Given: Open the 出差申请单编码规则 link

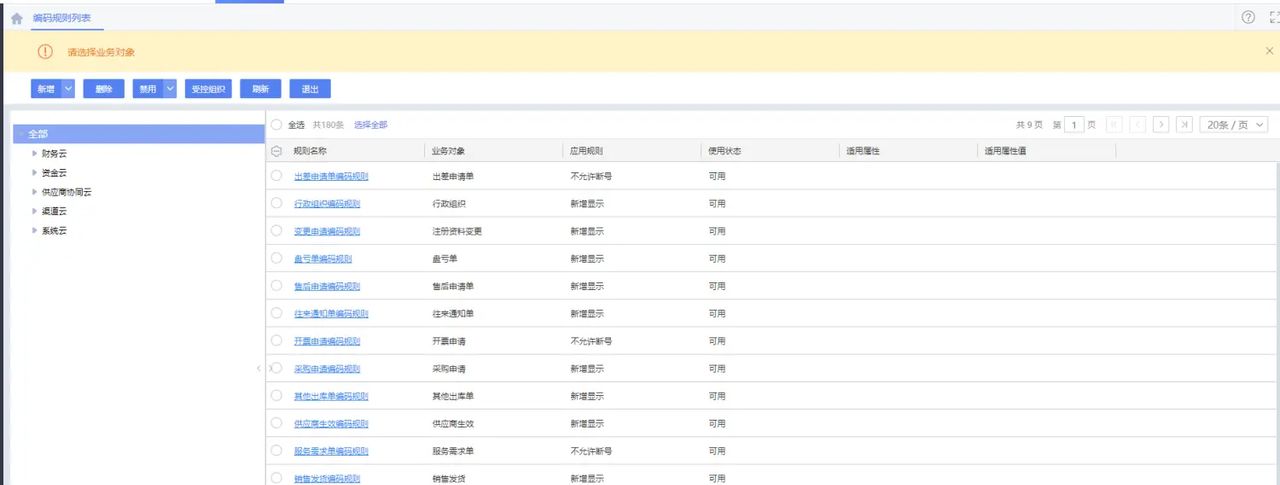Looking at the screenshot, I should pyautogui.click(x=331, y=176).
